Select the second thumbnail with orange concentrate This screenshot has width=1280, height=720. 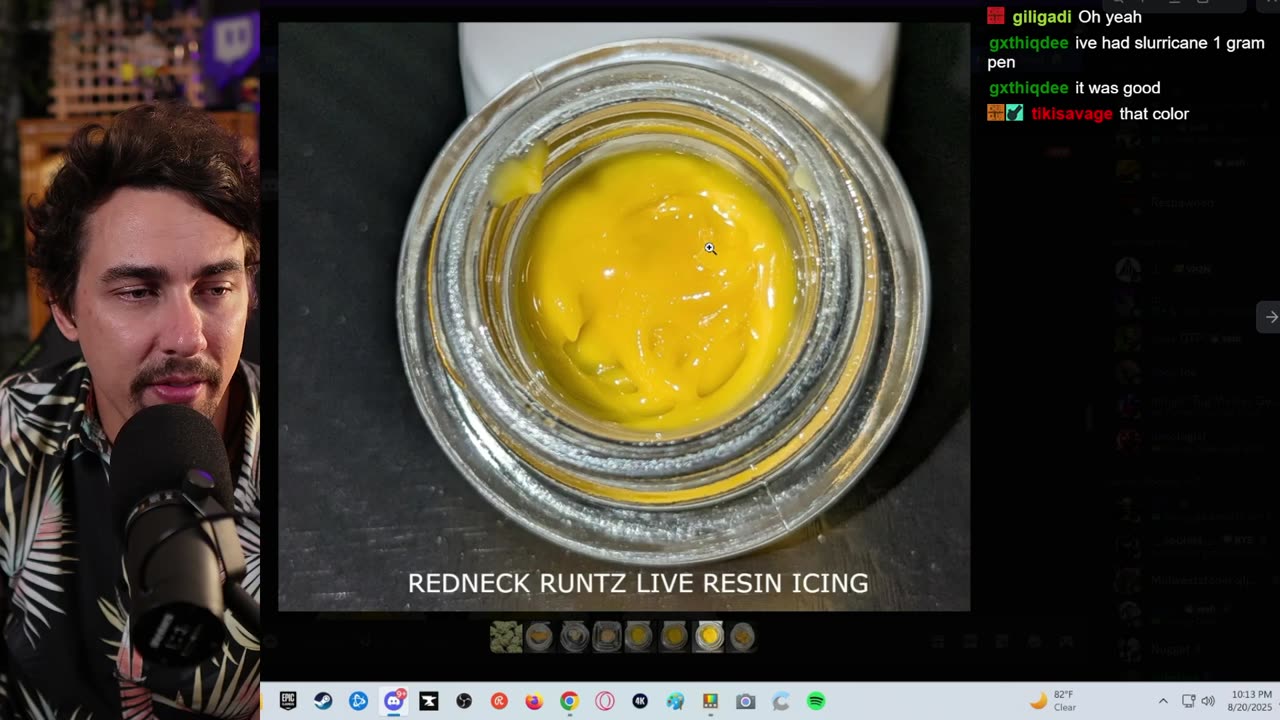pos(539,636)
